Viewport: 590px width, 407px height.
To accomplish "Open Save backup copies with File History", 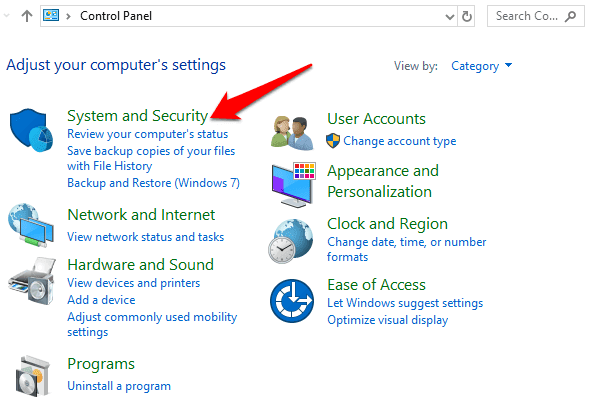I will click(x=151, y=158).
